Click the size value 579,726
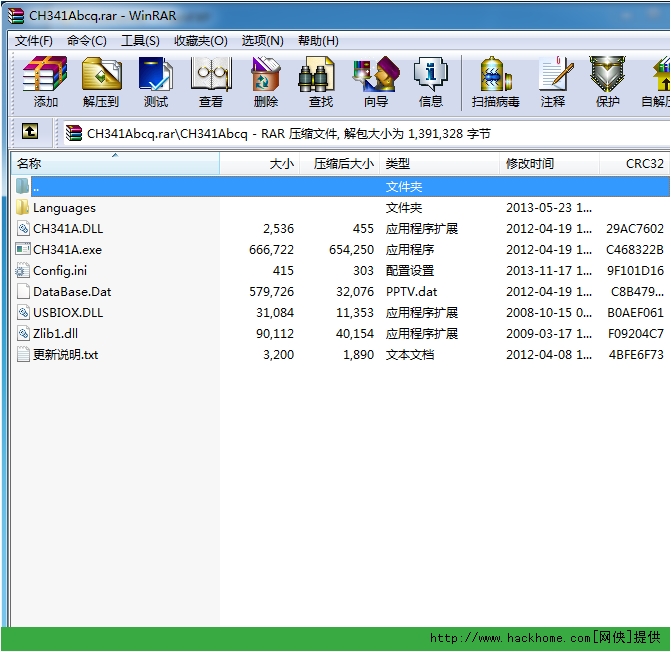Viewport: 671px width, 652px height. [x=271, y=291]
